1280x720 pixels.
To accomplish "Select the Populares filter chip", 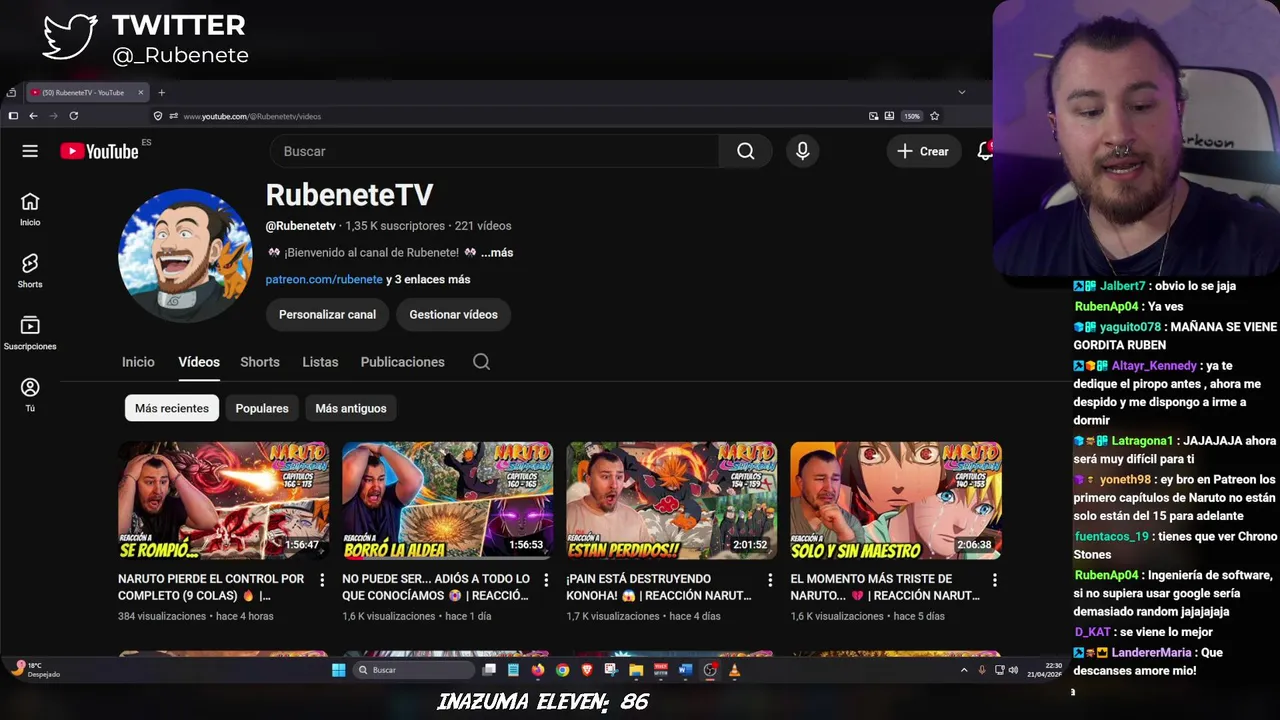I will tap(262, 408).
